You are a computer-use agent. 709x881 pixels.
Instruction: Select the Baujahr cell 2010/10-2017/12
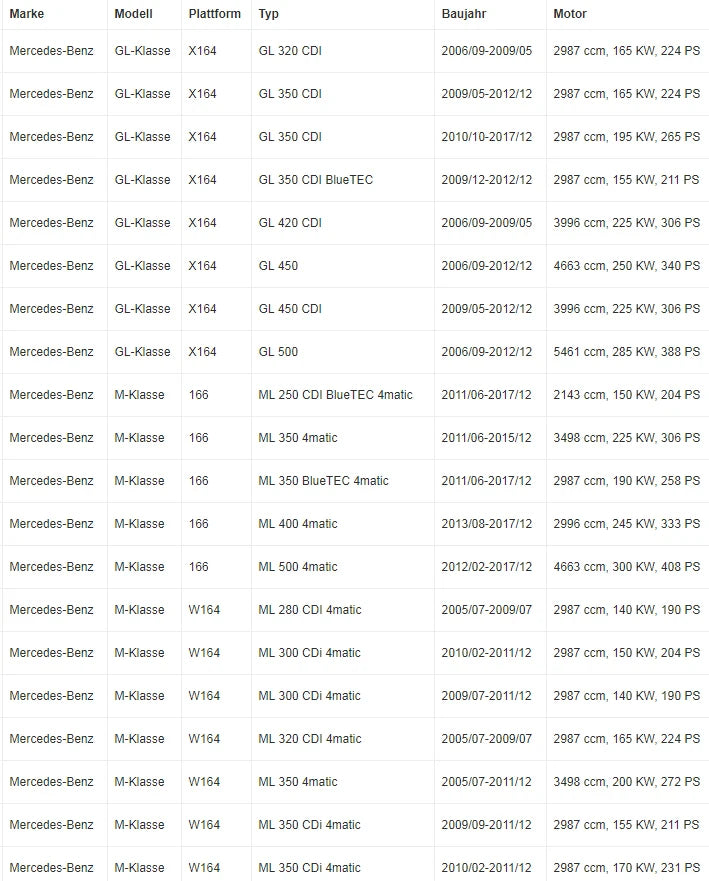[487, 137]
